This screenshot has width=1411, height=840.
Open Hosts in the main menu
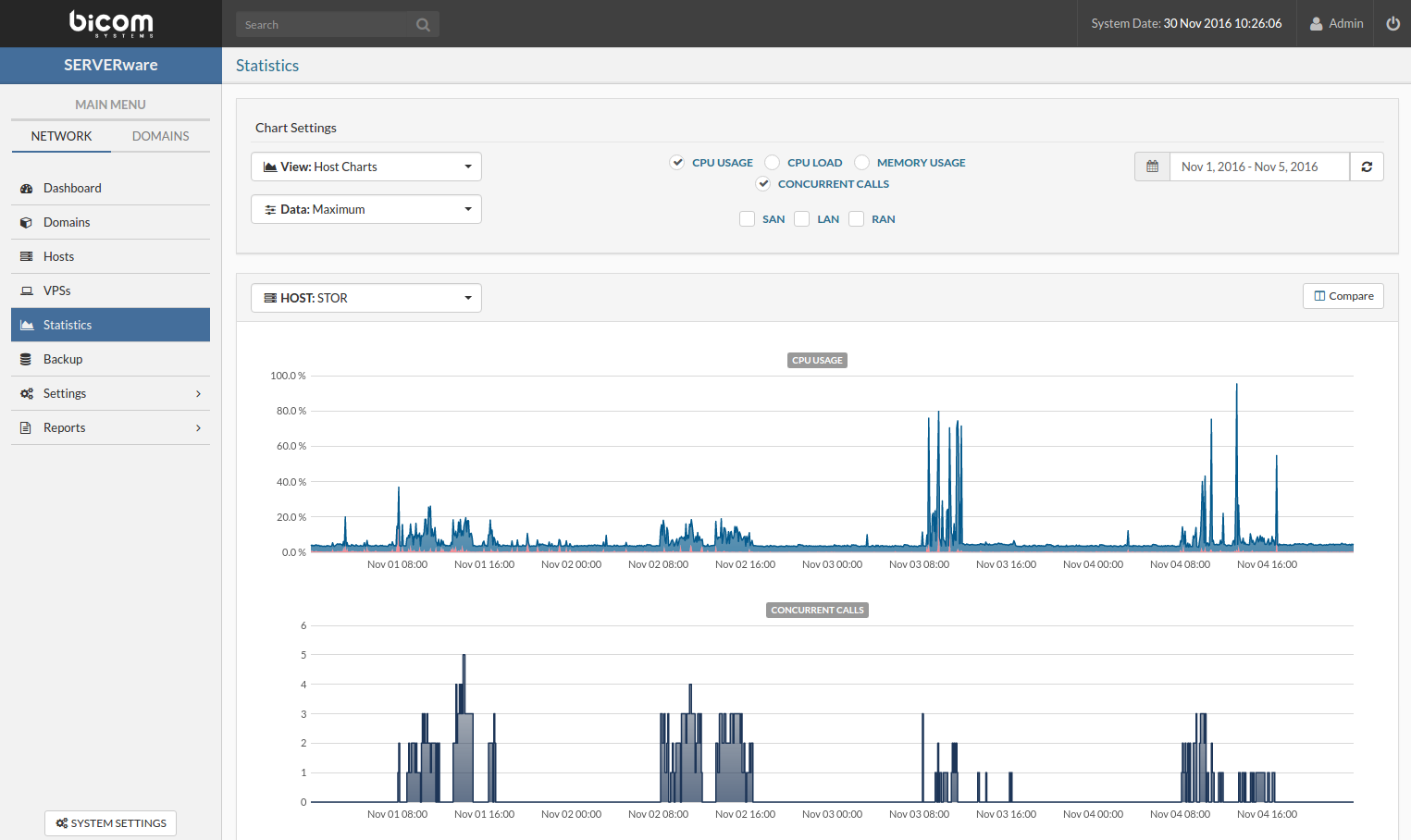58,256
